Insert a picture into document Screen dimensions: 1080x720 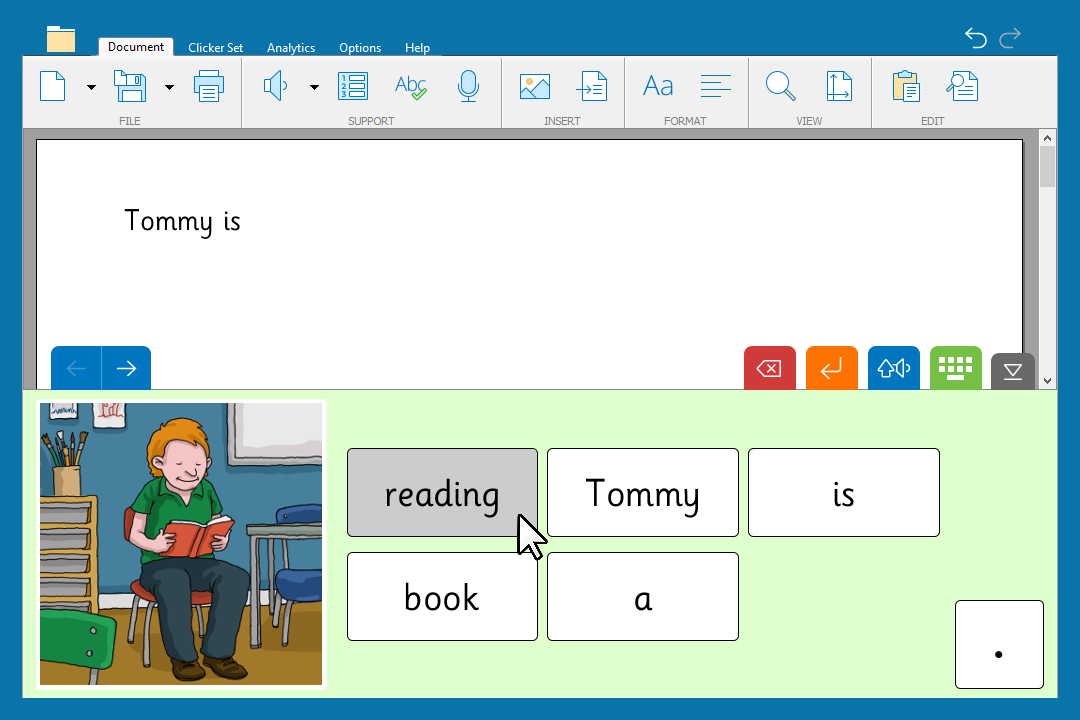click(535, 87)
